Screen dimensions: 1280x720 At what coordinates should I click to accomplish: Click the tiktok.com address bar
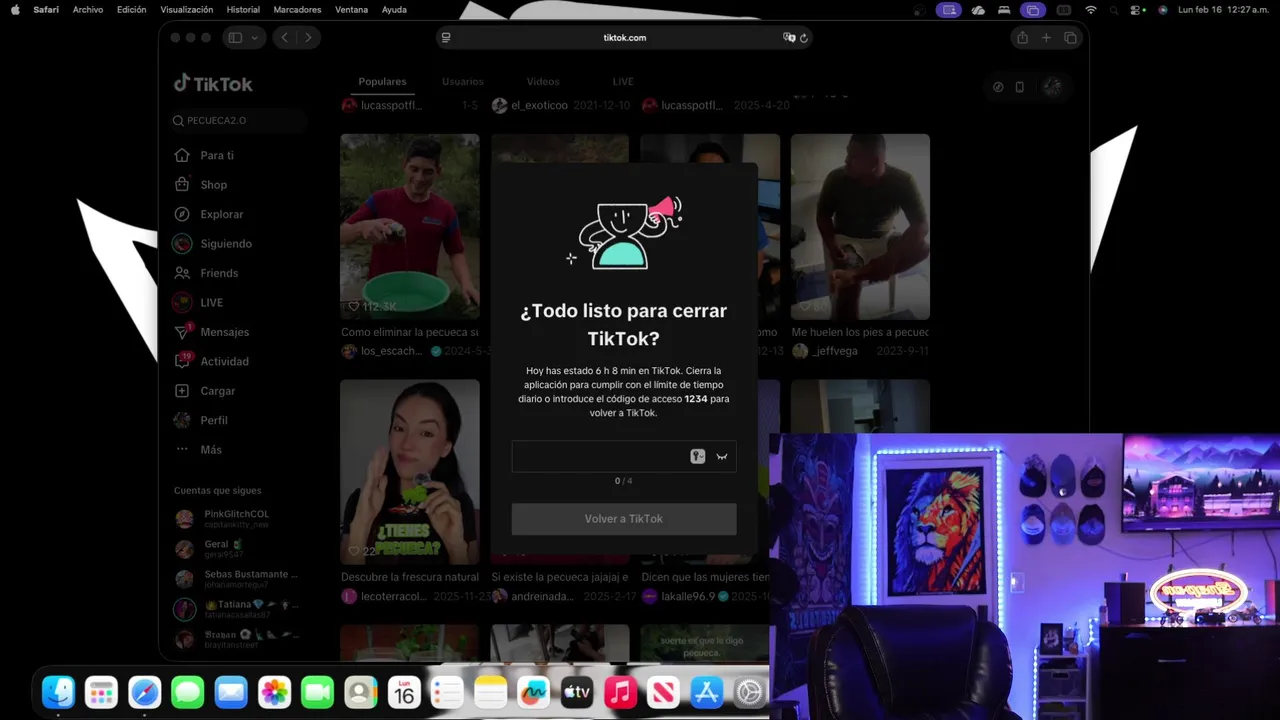click(x=624, y=38)
